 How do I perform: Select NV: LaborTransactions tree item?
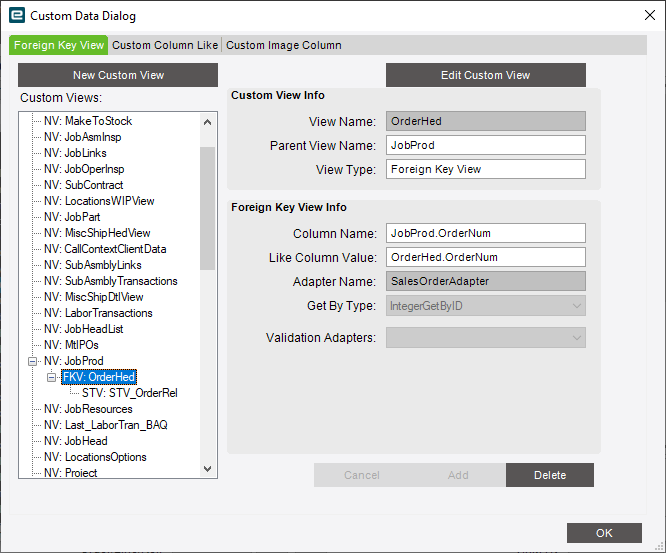(x=98, y=313)
